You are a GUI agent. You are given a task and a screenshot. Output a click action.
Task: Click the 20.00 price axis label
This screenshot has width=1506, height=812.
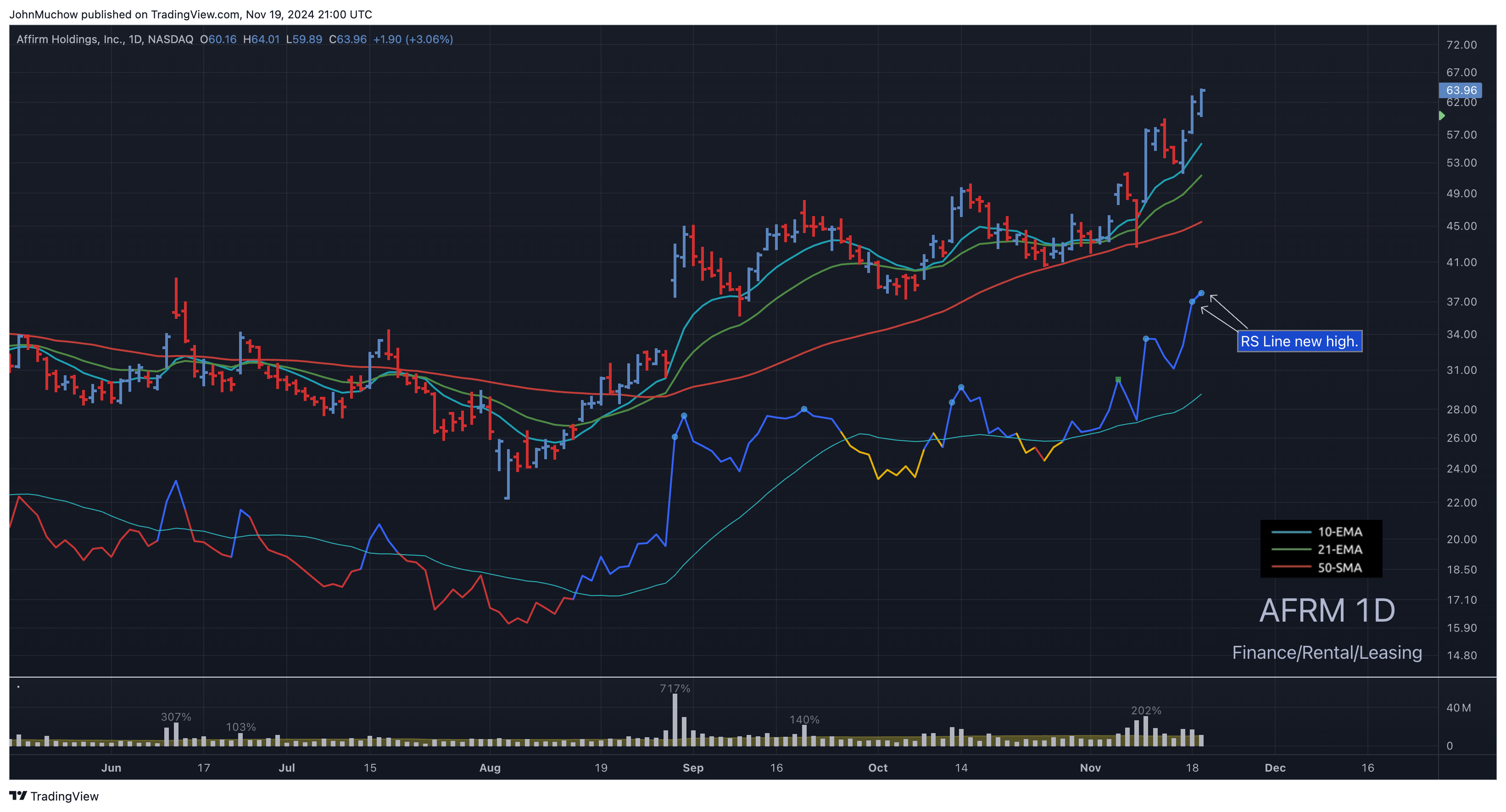[x=1461, y=539]
